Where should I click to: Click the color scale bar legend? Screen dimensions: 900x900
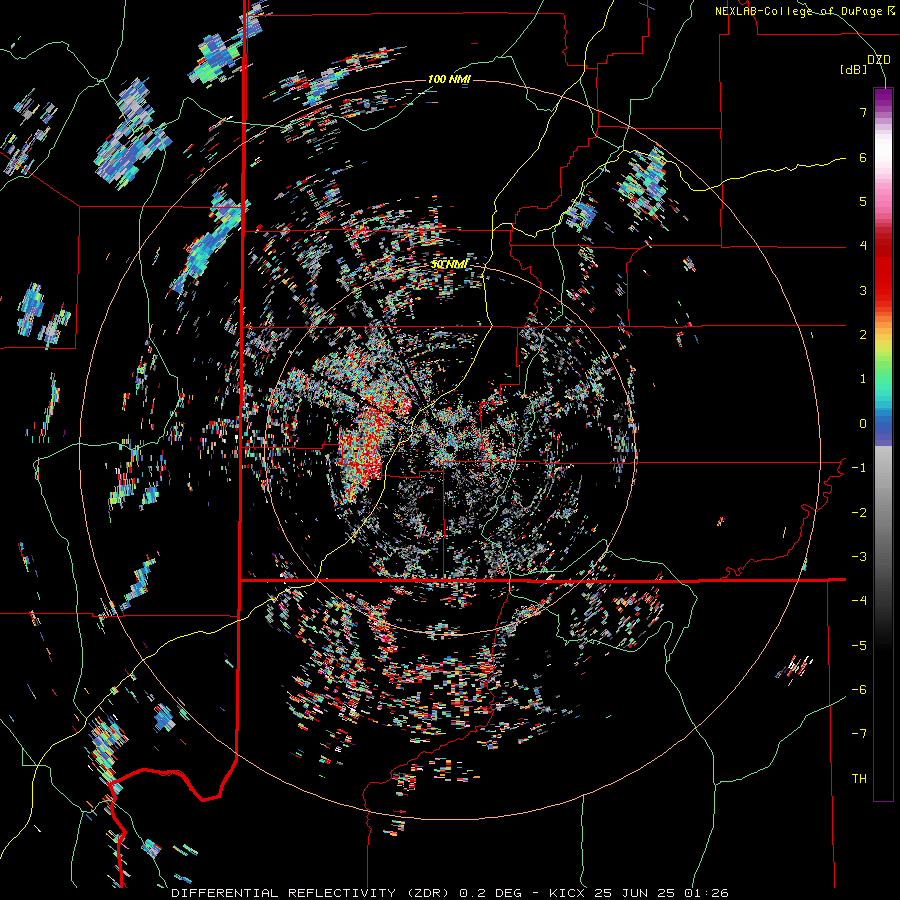(883, 444)
